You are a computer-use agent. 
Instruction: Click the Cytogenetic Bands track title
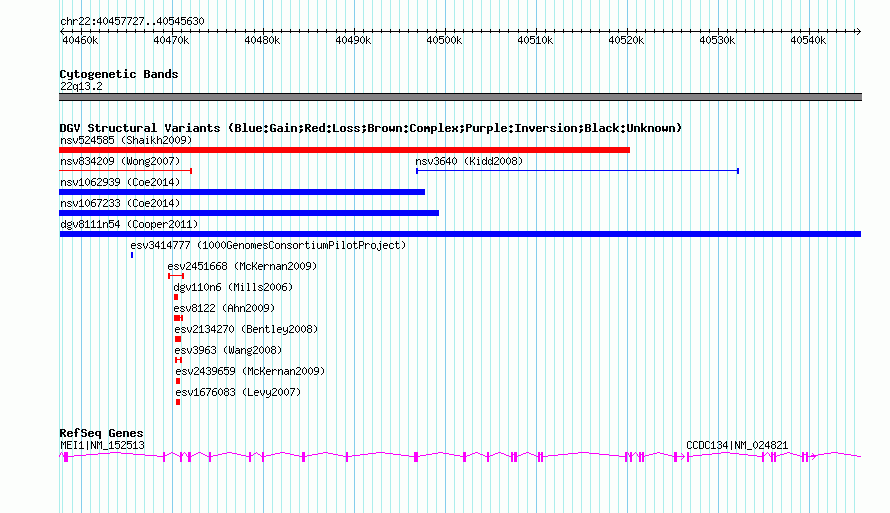[119, 74]
